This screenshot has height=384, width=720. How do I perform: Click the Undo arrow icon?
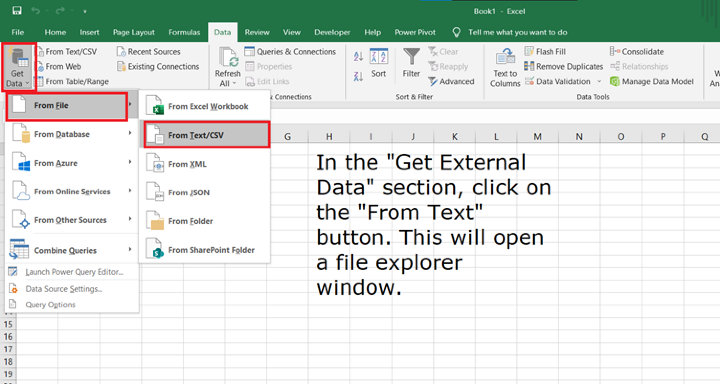click(35, 11)
